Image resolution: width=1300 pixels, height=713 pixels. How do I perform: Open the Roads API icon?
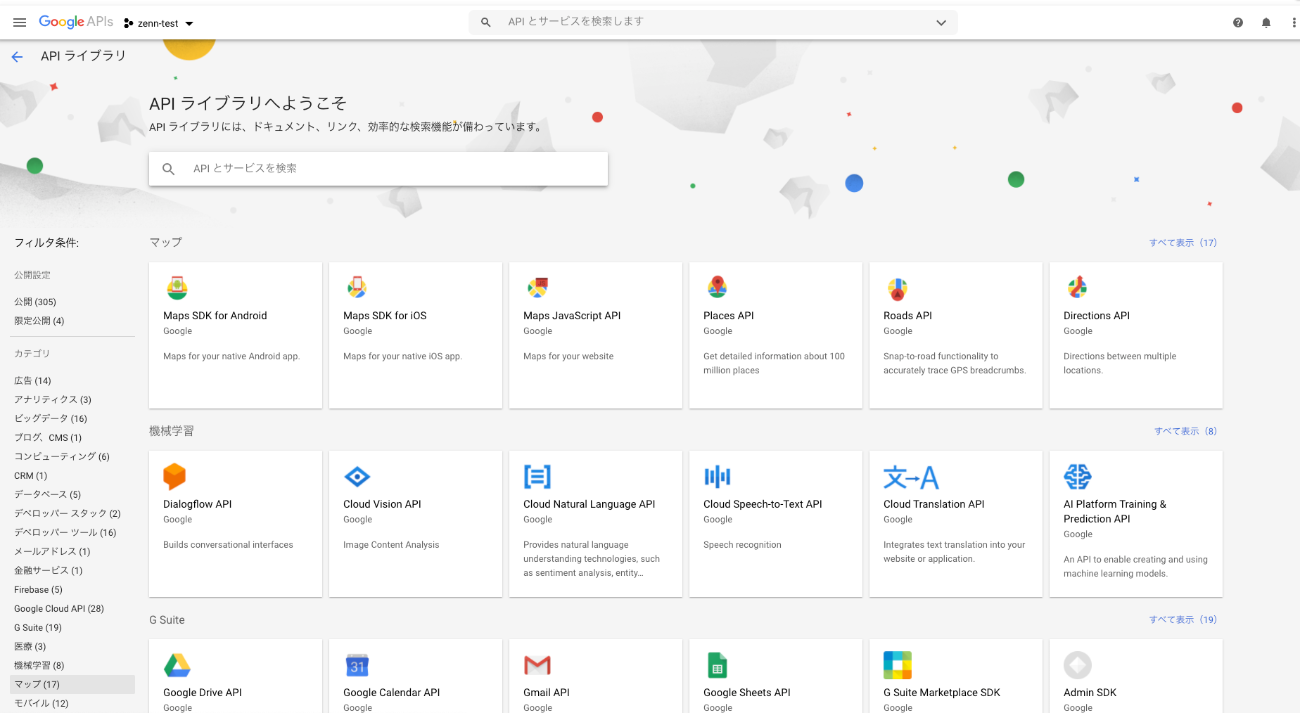(897, 289)
